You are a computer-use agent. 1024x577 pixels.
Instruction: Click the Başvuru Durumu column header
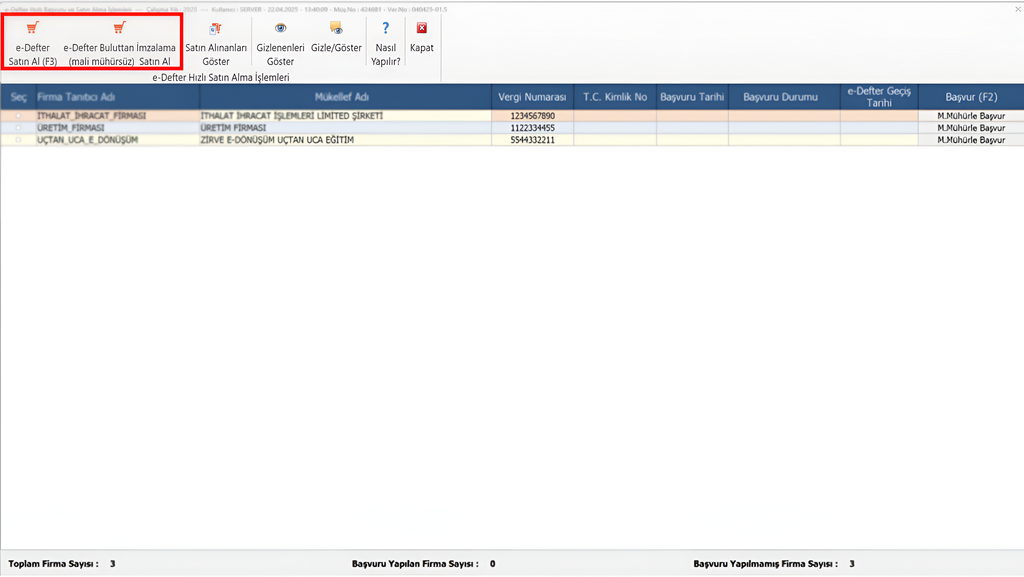pyautogui.click(x=784, y=97)
